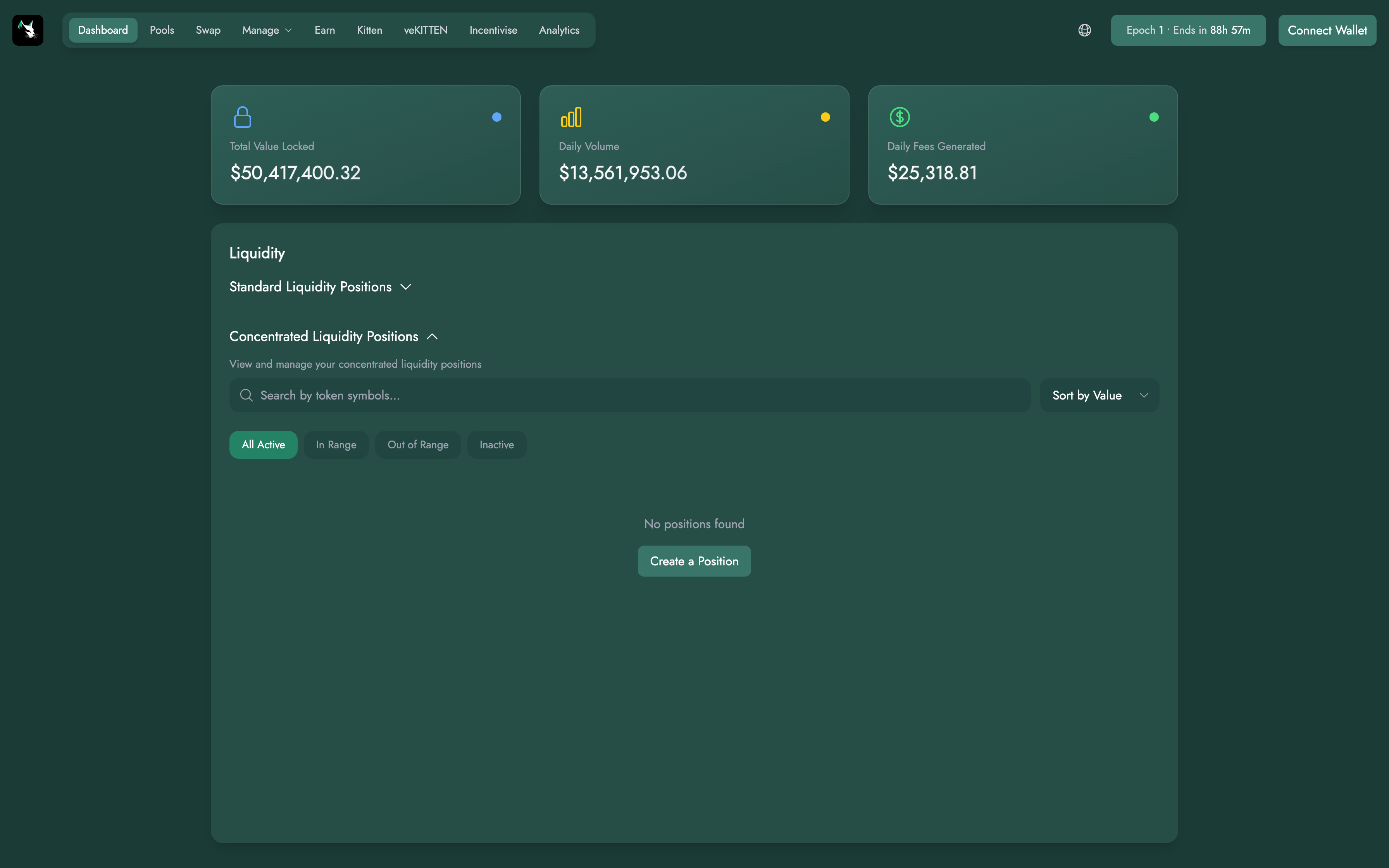Viewport: 1389px width, 868px height.
Task: Click the Kittenswap cat logo icon
Action: (x=28, y=30)
